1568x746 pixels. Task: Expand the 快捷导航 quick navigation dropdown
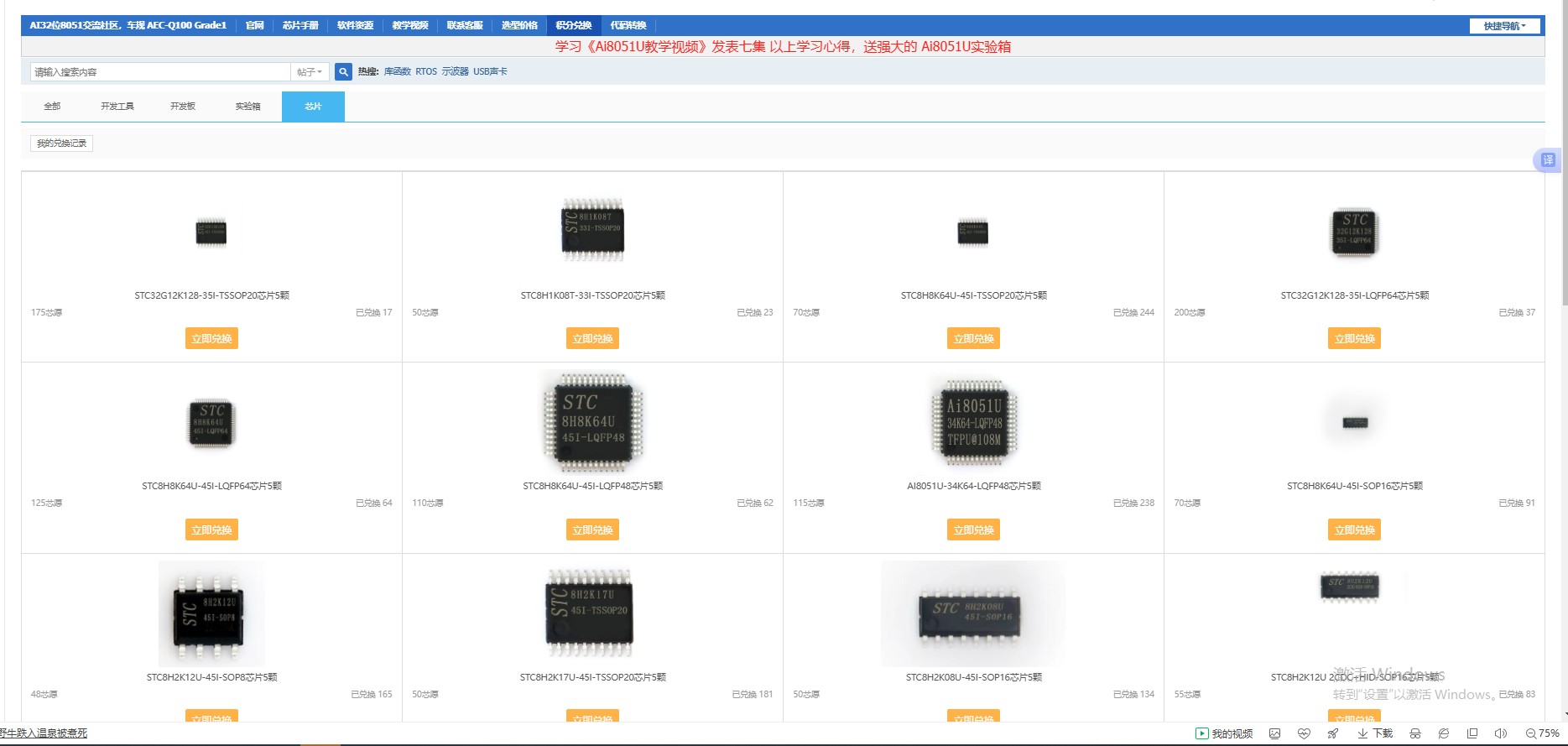[1505, 26]
